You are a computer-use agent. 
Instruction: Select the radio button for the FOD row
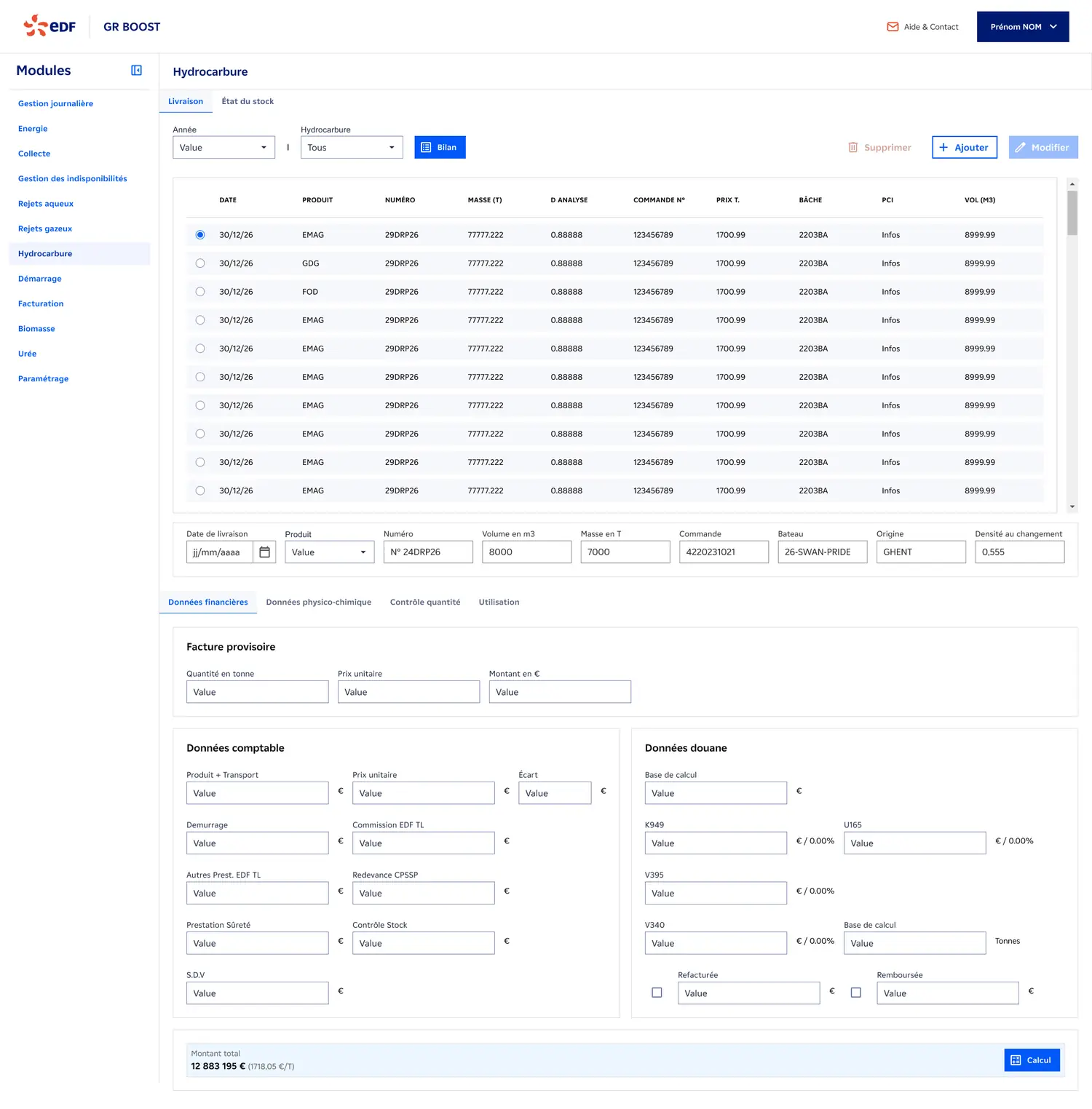200,292
